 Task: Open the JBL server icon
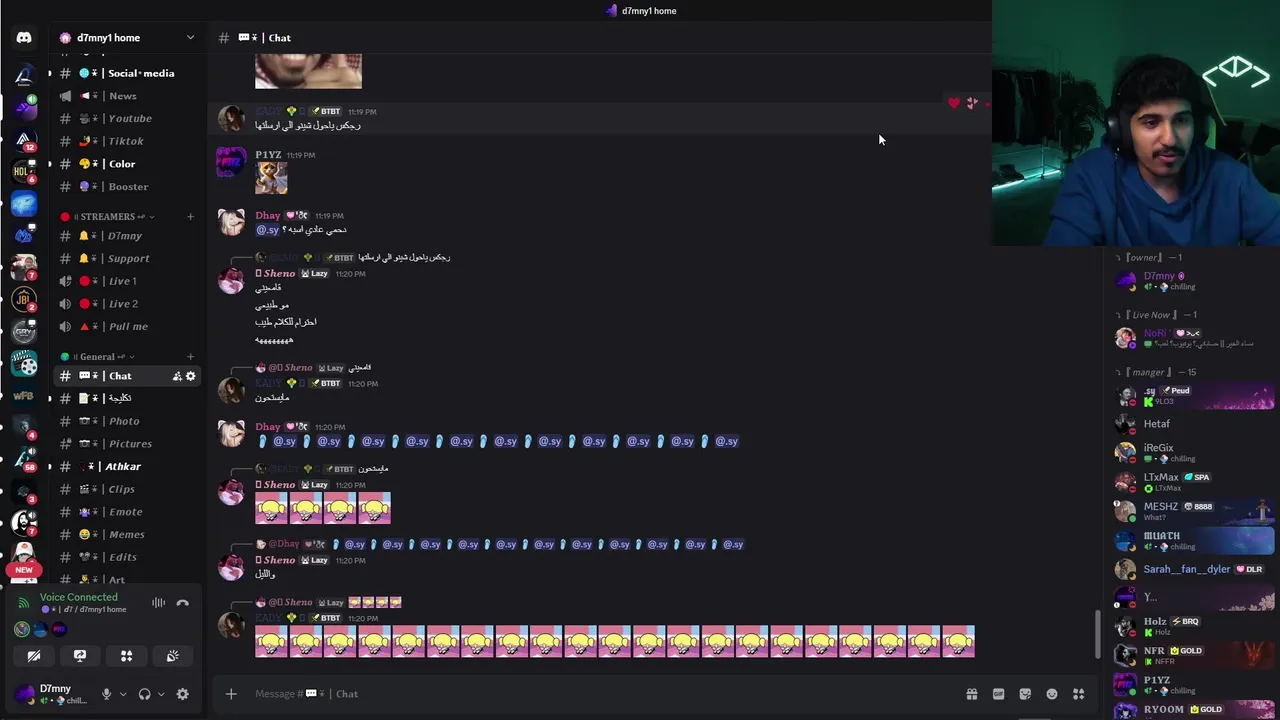tap(24, 299)
